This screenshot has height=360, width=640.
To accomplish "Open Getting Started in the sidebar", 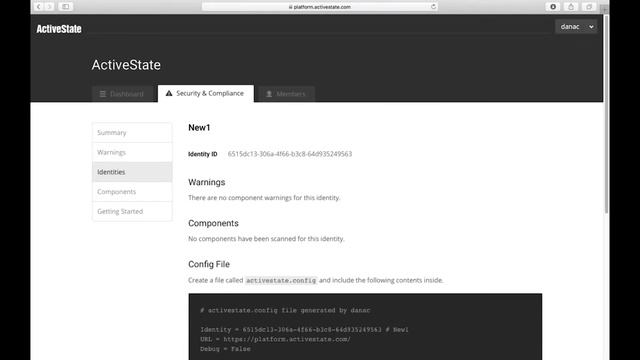I will click(x=132, y=211).
